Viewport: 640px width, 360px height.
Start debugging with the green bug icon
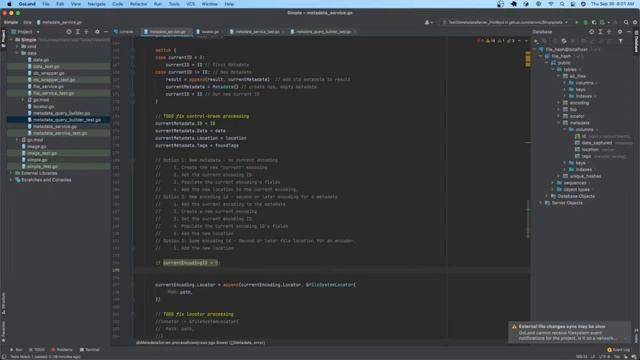coord(585,22)
